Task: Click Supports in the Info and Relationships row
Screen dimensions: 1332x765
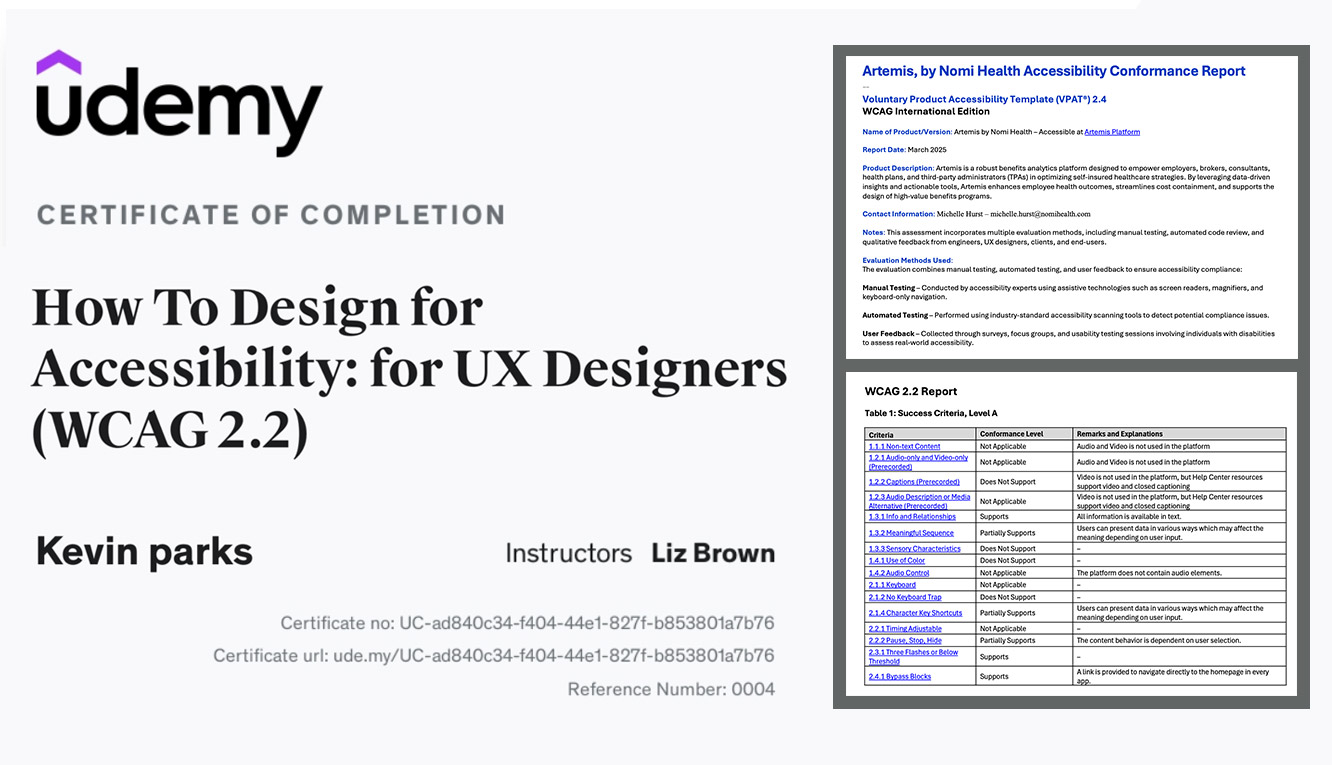Action: coord(994,517)
